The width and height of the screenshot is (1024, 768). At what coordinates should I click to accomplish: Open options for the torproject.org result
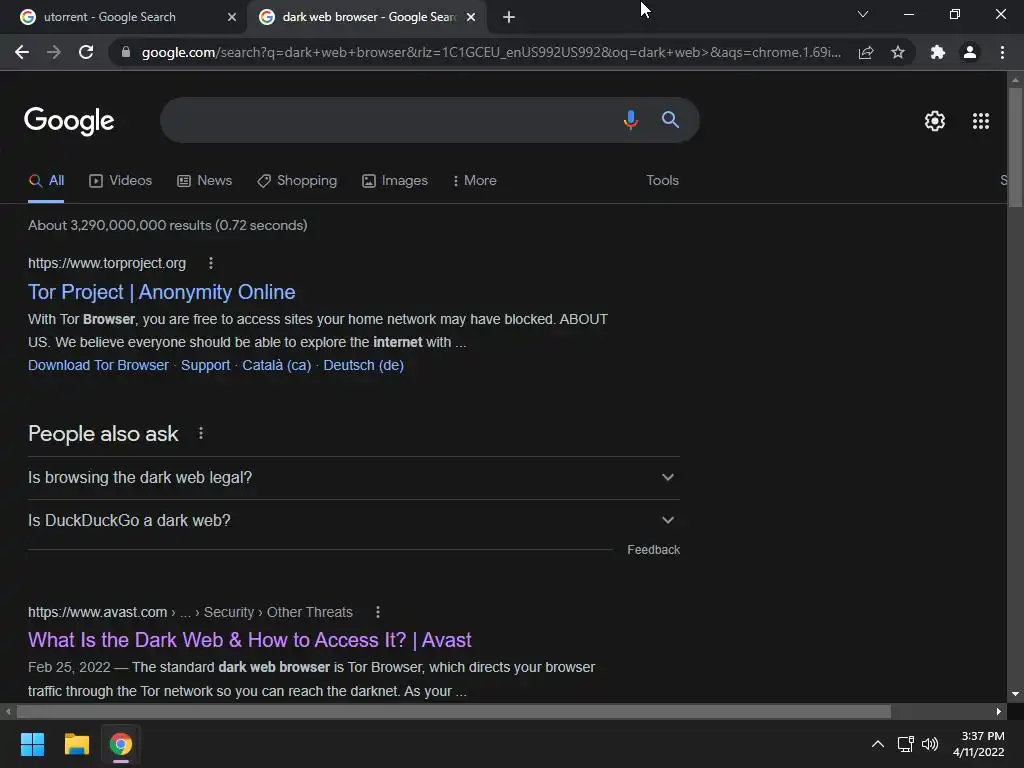[210, 263]
